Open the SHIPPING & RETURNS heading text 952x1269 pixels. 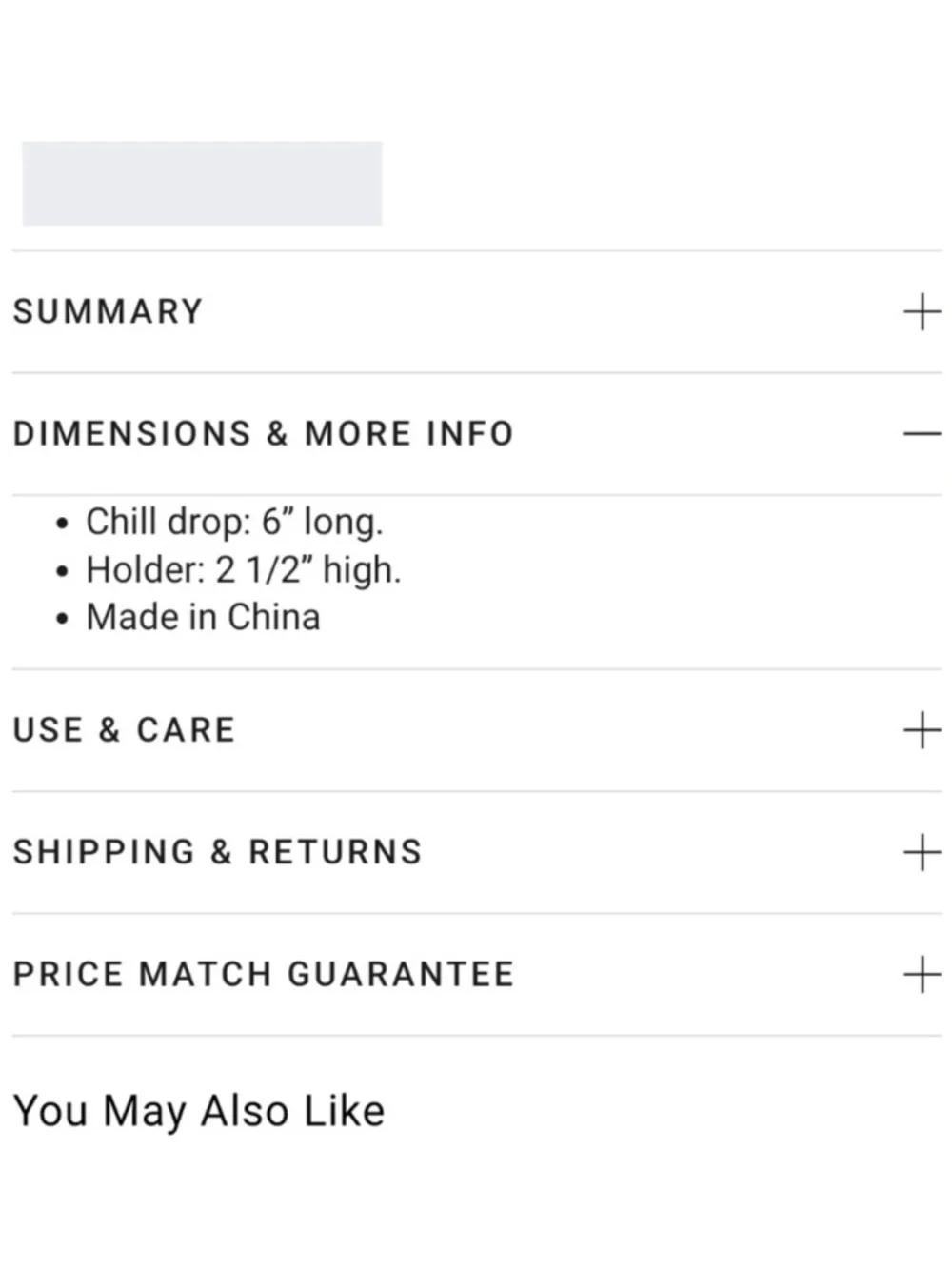(217, 852)
